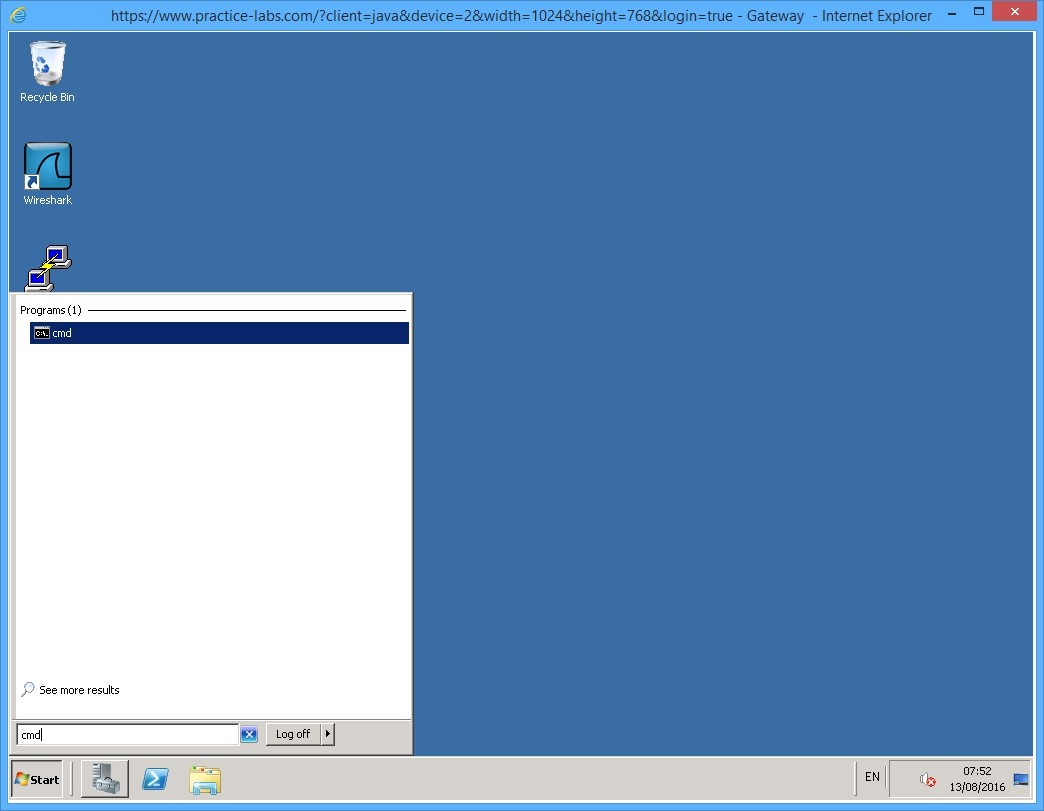Click the See more results link
This screenshot has width=1044, height=811.
tap(78, 689)
